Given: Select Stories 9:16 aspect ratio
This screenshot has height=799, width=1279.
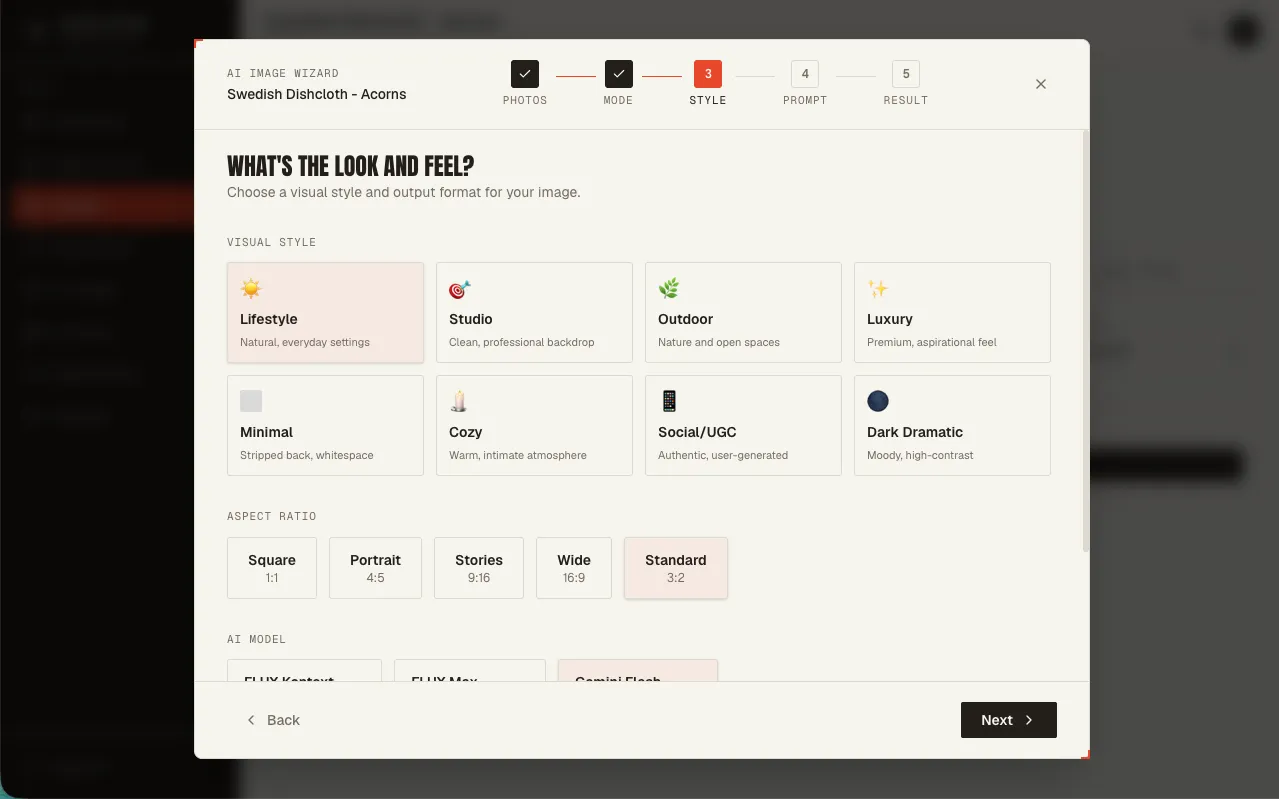Looking at the screenshot, I should pos(479,568).
